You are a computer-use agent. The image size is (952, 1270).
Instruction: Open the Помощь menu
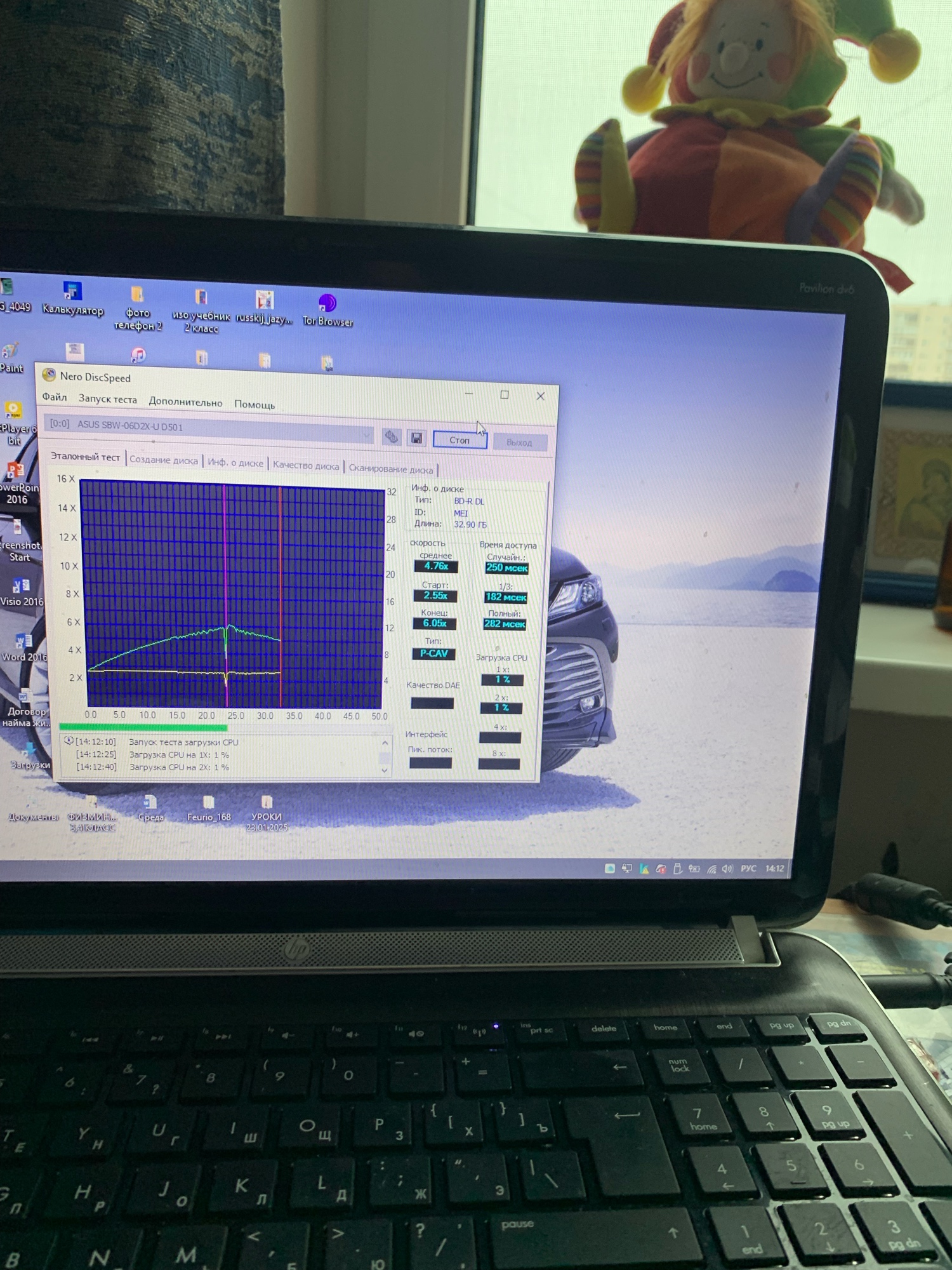tap(255, 404)
